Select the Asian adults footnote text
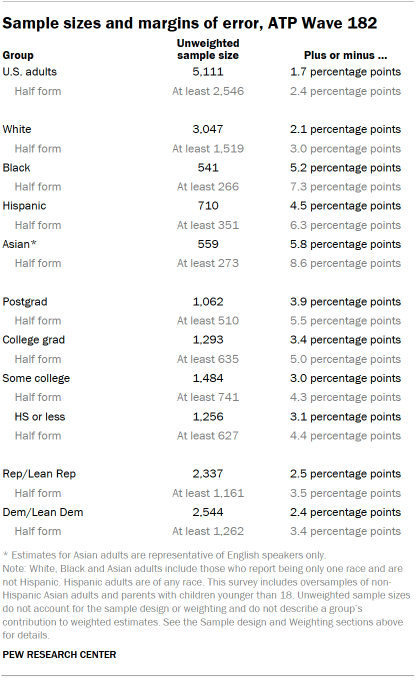The image size is (420, 680). click(x=164, y=555)
